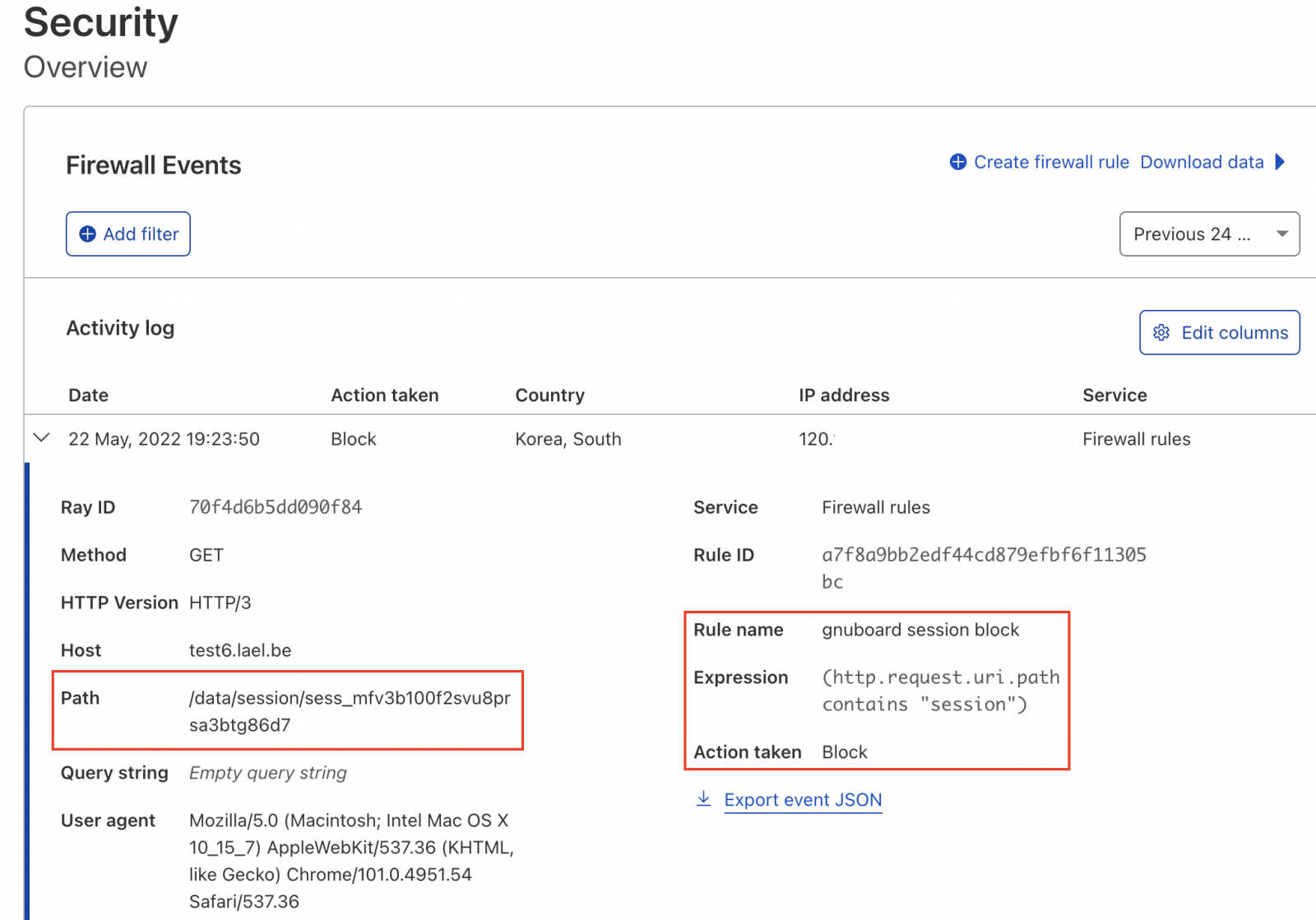
Task: Click the Download data link
Action: [1202, 162]
